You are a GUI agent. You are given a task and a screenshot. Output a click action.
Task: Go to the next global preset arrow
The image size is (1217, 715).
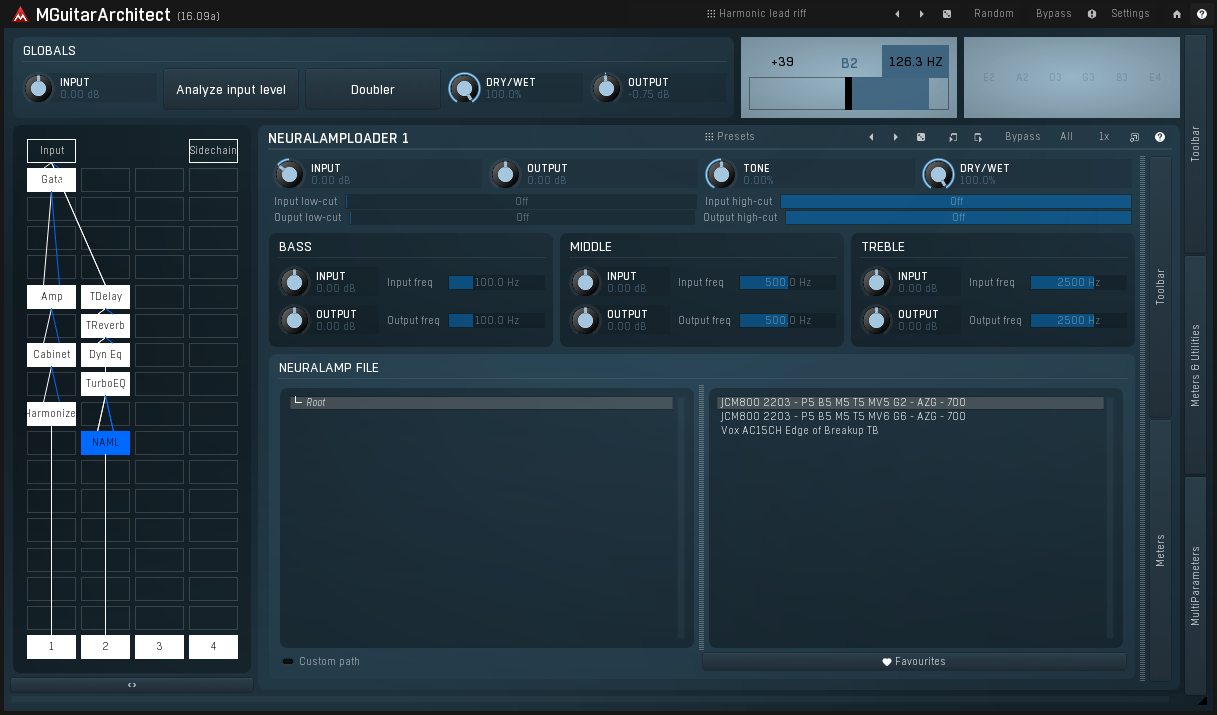(x=921, y=14)
